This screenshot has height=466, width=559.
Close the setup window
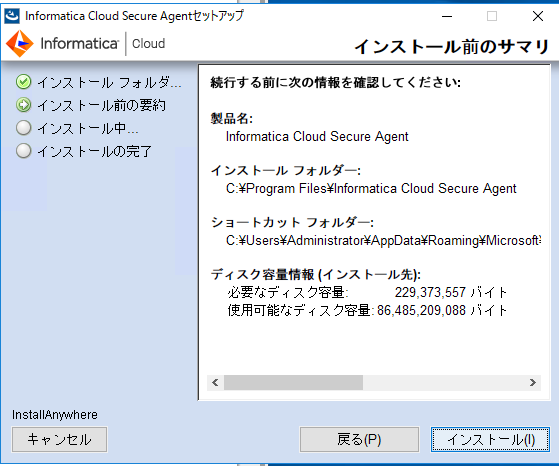[x=538, y=16]
